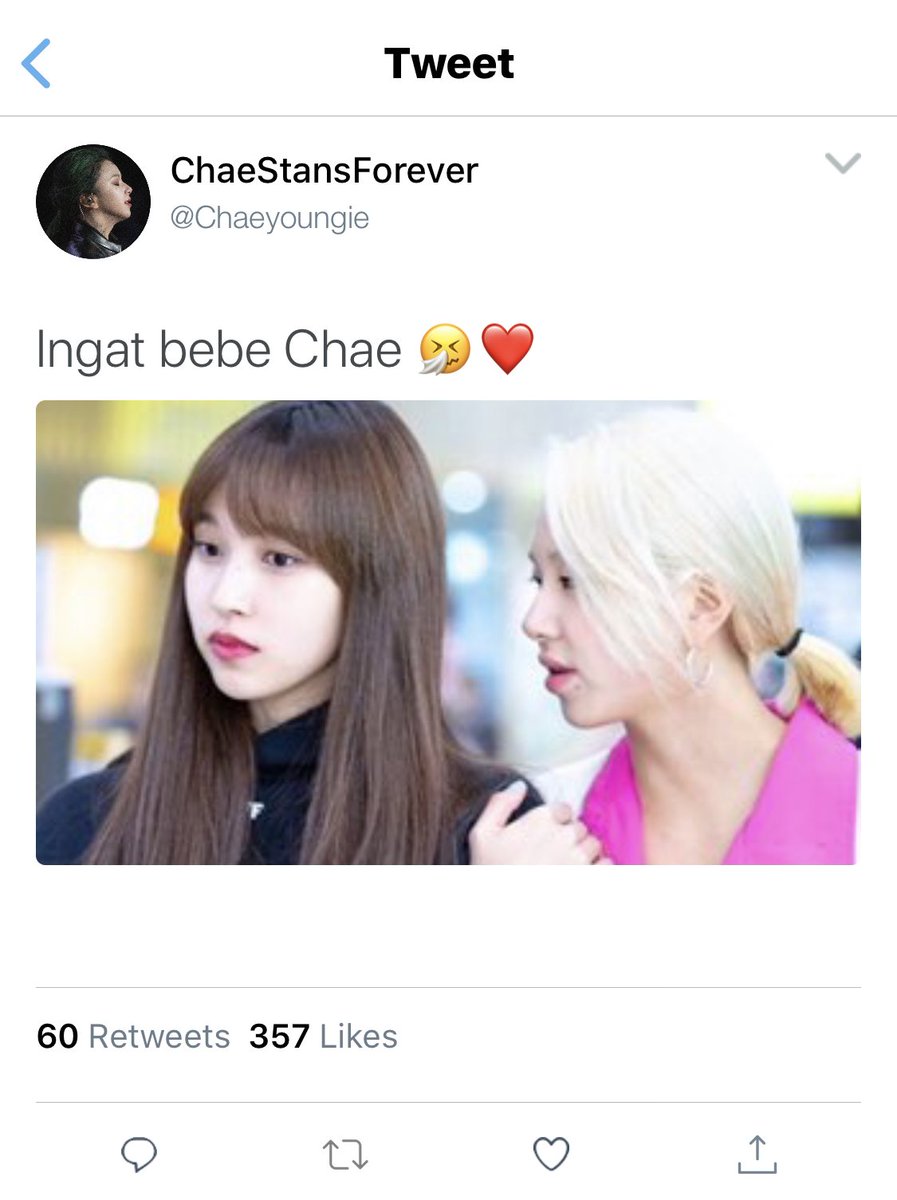
Task: Select the text Ingat bebe Chae
Action: click(219, 351)
